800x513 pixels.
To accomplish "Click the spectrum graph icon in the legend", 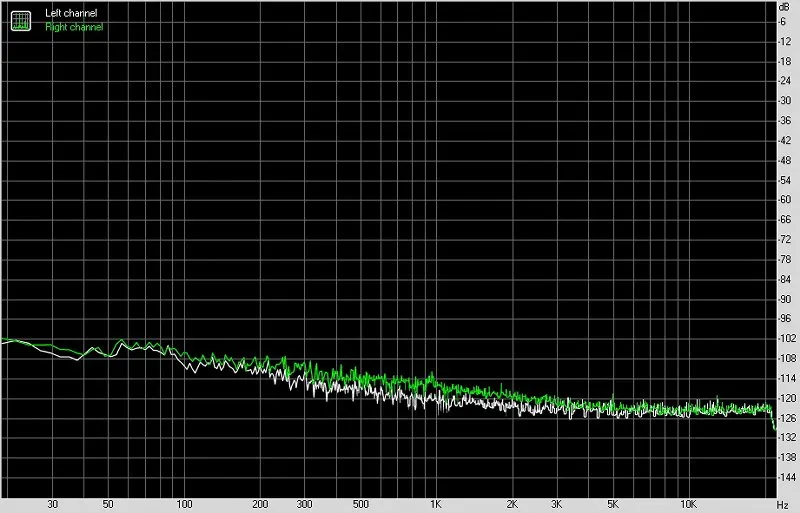I will (21, 21).
